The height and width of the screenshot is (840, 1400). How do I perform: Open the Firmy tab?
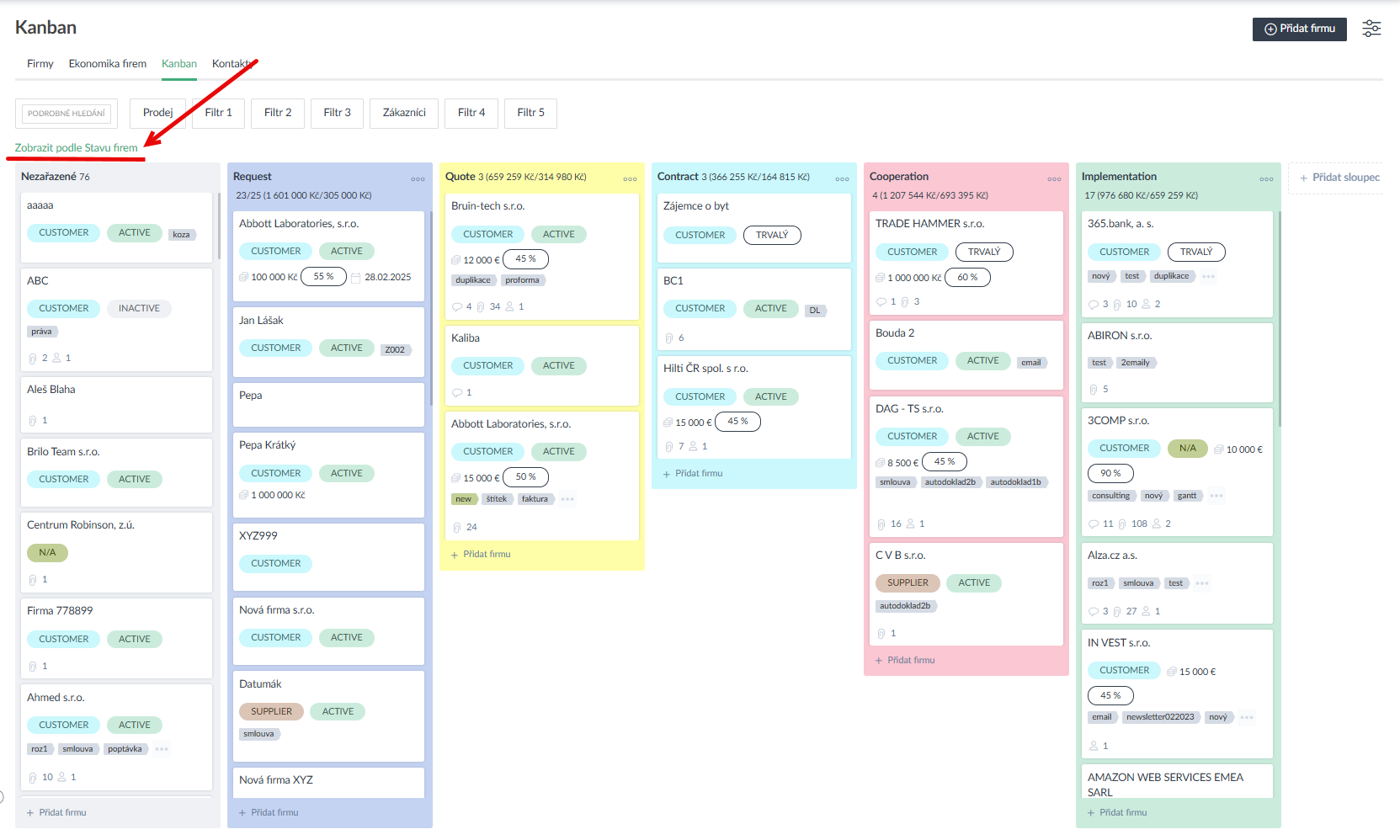tap(40, 64)
